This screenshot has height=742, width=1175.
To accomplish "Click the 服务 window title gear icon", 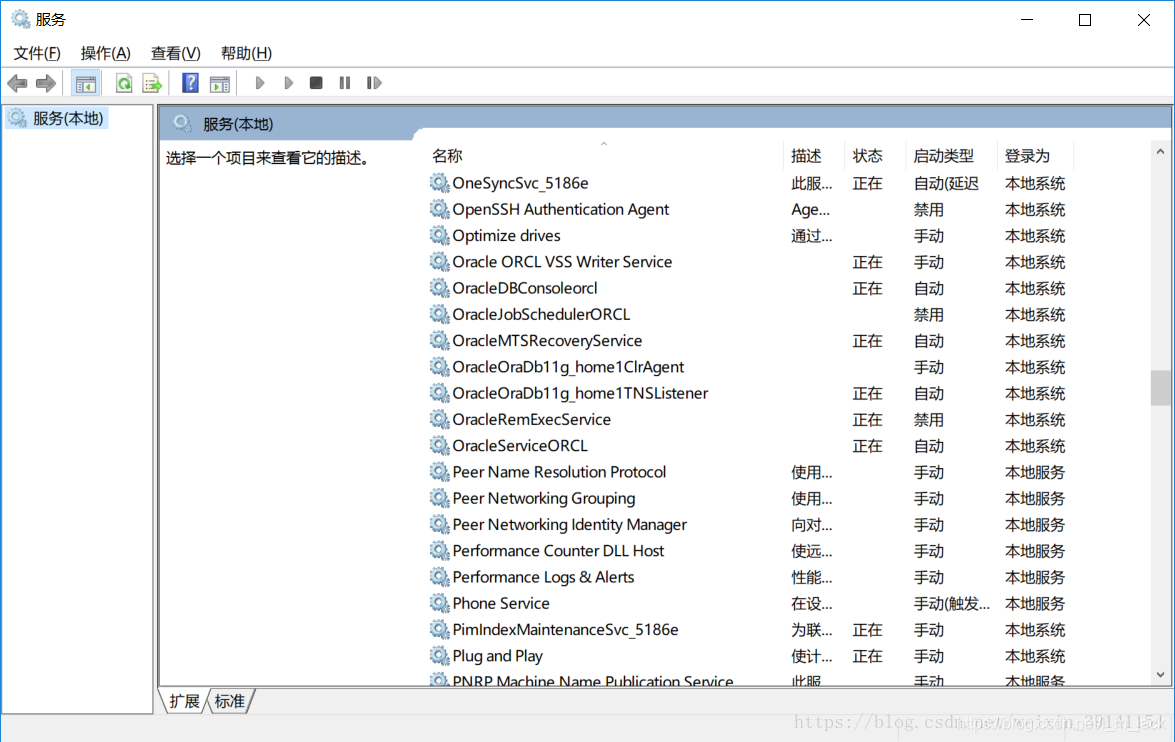I will 20,19.
